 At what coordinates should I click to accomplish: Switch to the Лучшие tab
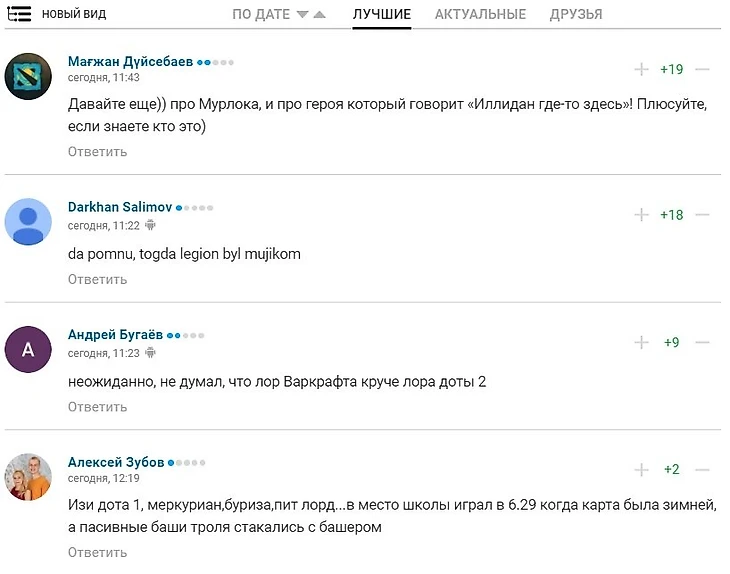(x=381, y=15)
